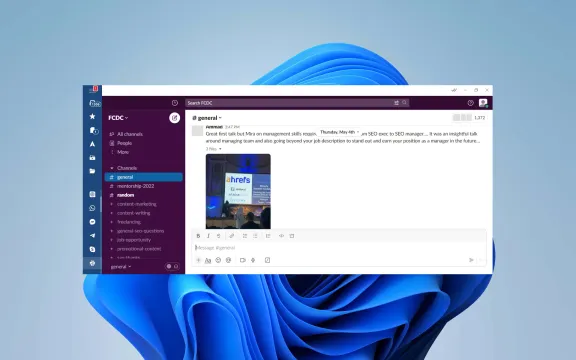The width and height of the screenshot is (576, 360).
Task: Select the general channel
Action: (x=144, y=177)
